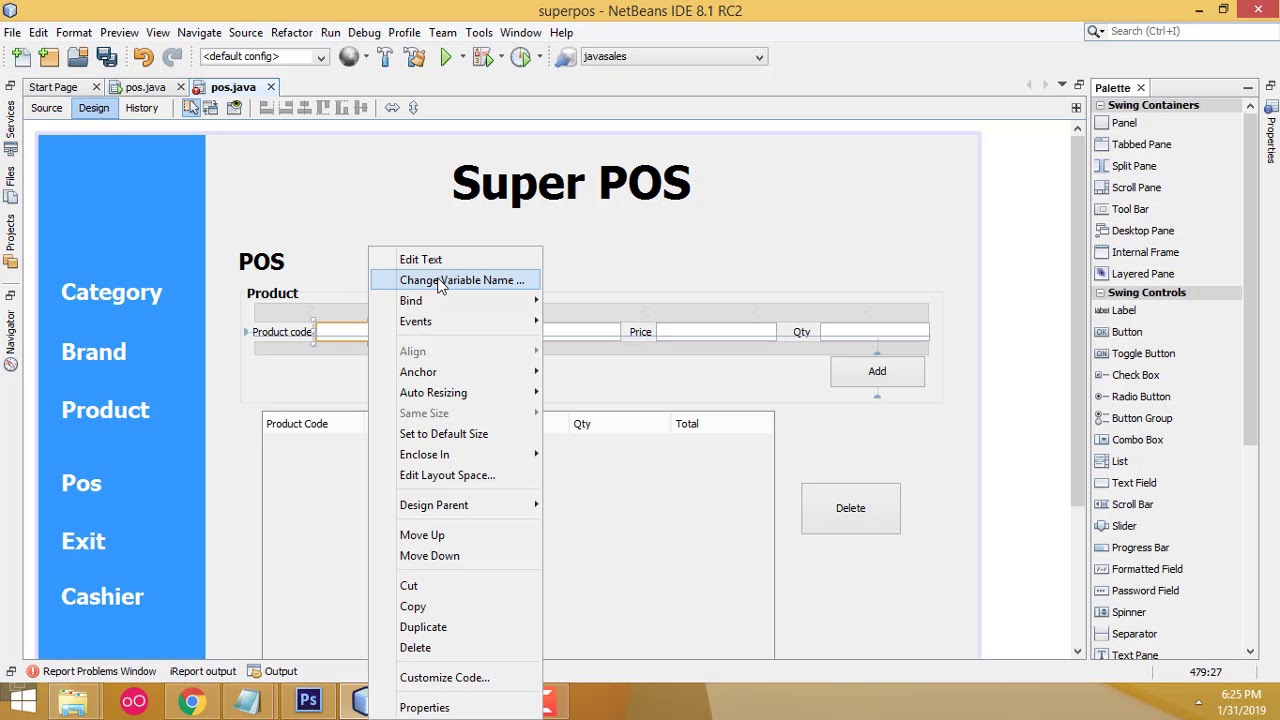Close the active pos.java tab
This screenshot has width=1280, height=720.
point(270,87)
